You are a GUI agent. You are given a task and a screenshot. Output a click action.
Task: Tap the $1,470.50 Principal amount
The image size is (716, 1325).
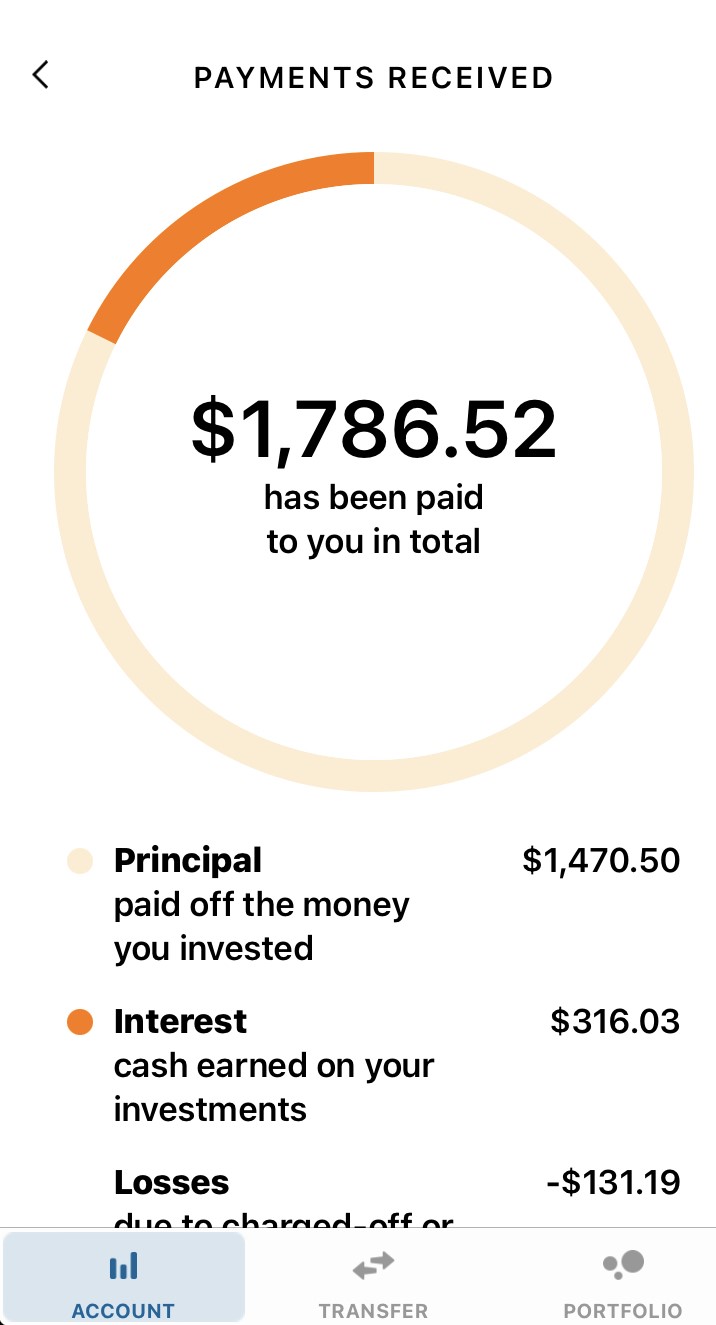pyautogui.click(x=601, y=860)
